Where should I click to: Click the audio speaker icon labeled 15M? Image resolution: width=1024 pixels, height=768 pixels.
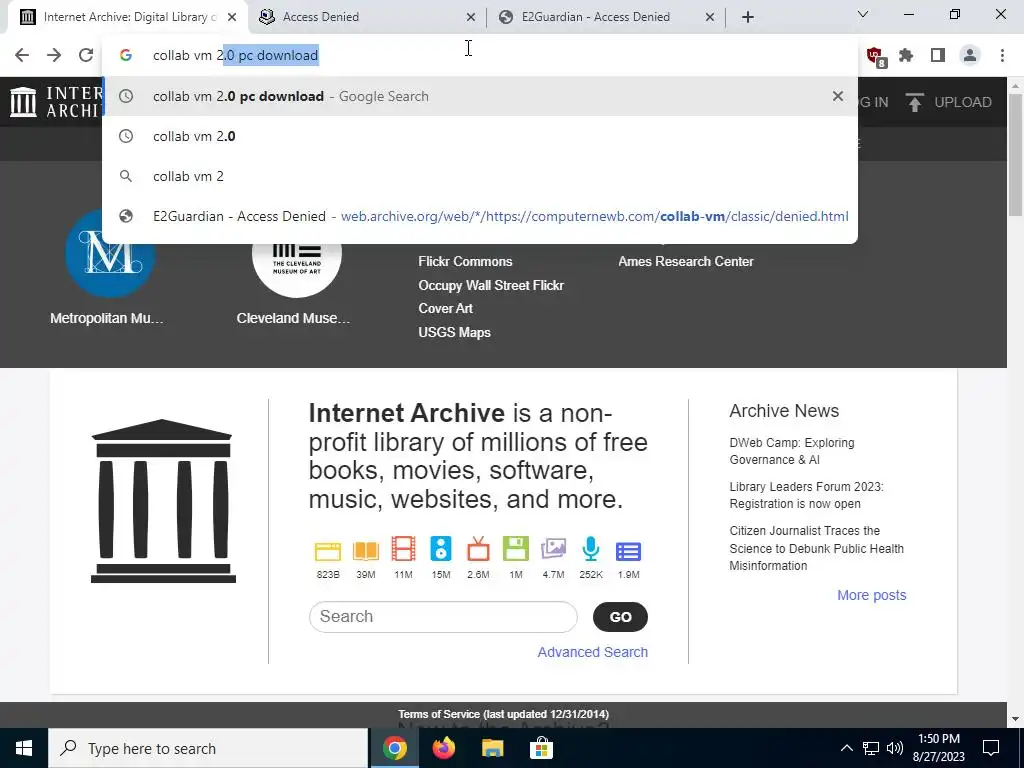point(441,549)
